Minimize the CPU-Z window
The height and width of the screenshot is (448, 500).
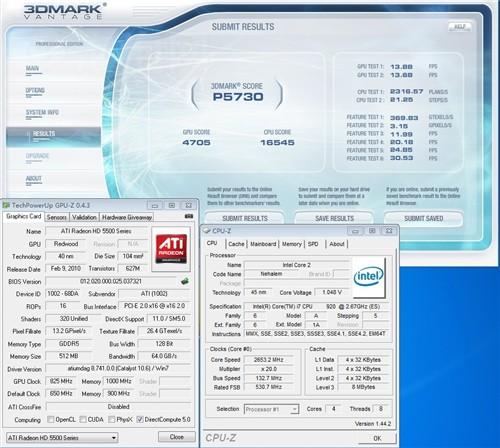355,231
